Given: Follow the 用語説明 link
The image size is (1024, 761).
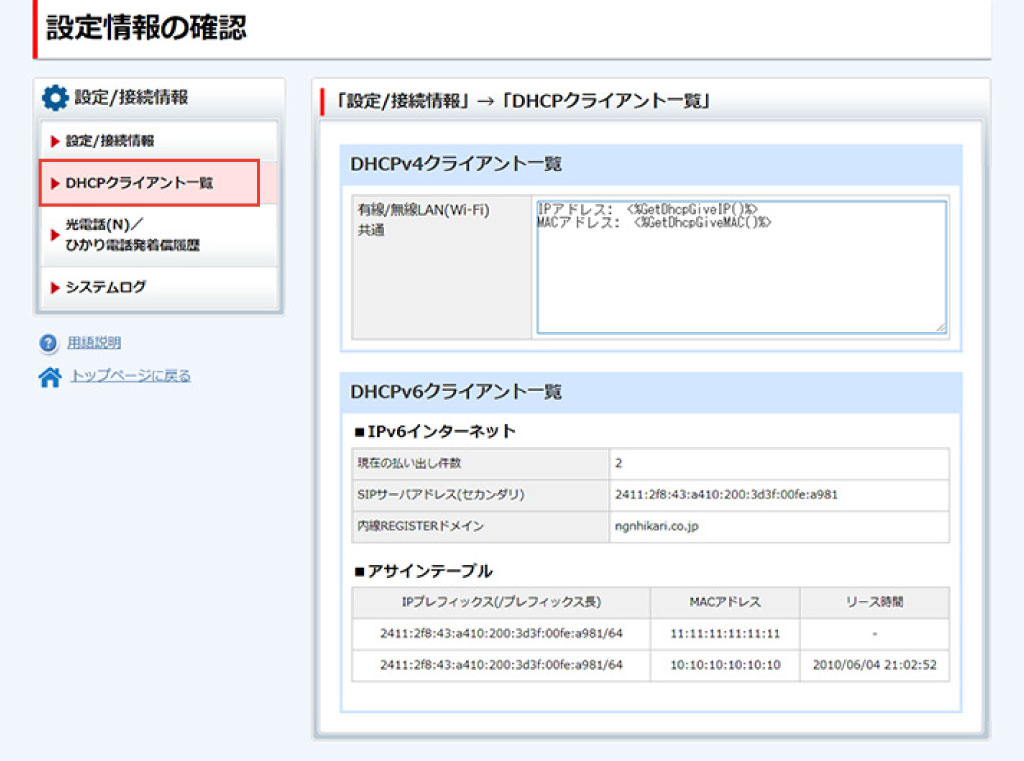Looking at the screenshot, I should [x=94, y=343].
